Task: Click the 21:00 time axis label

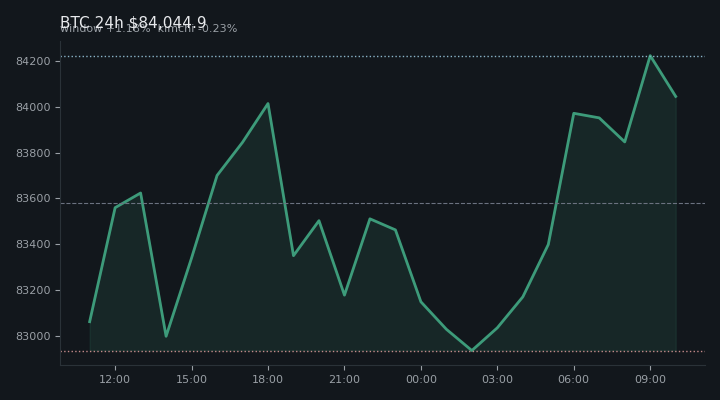Action: point(344,379)
